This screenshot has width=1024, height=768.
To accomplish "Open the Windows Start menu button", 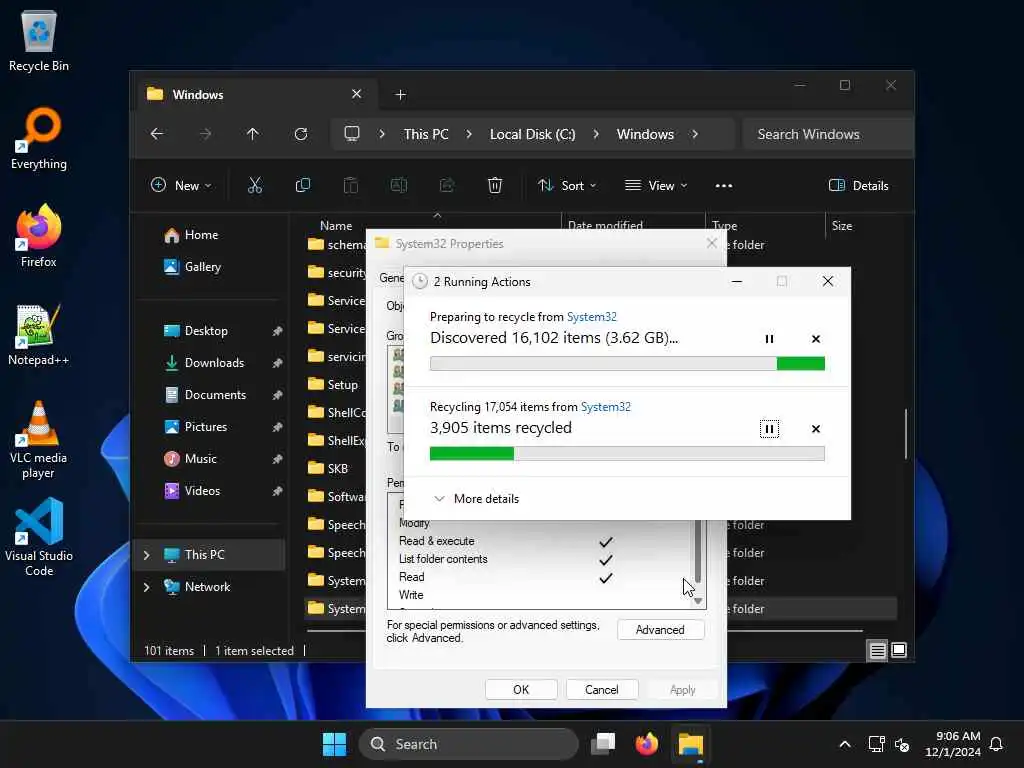I will 334,744.
